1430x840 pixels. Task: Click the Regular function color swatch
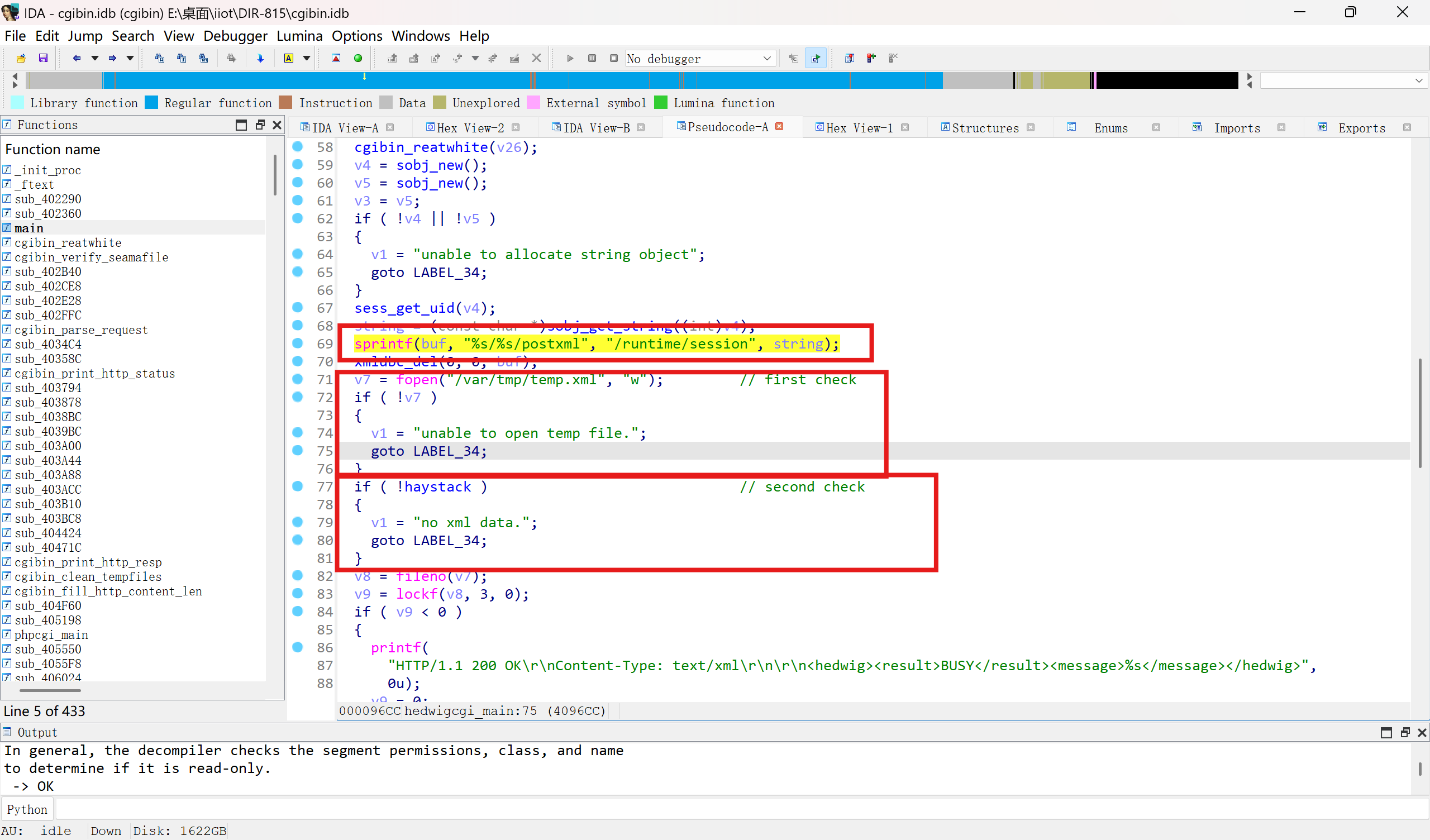pos(151,103)
